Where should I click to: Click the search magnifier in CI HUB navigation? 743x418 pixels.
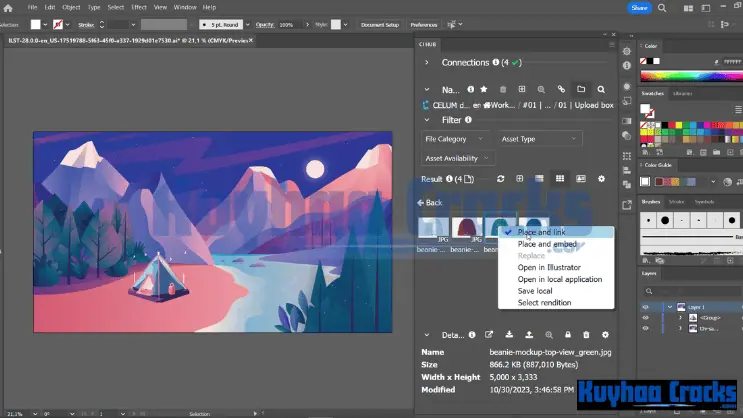[601, 89]
